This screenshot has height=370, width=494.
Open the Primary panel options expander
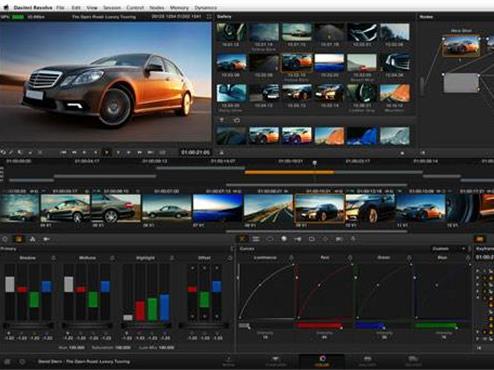tap(232, 249)
